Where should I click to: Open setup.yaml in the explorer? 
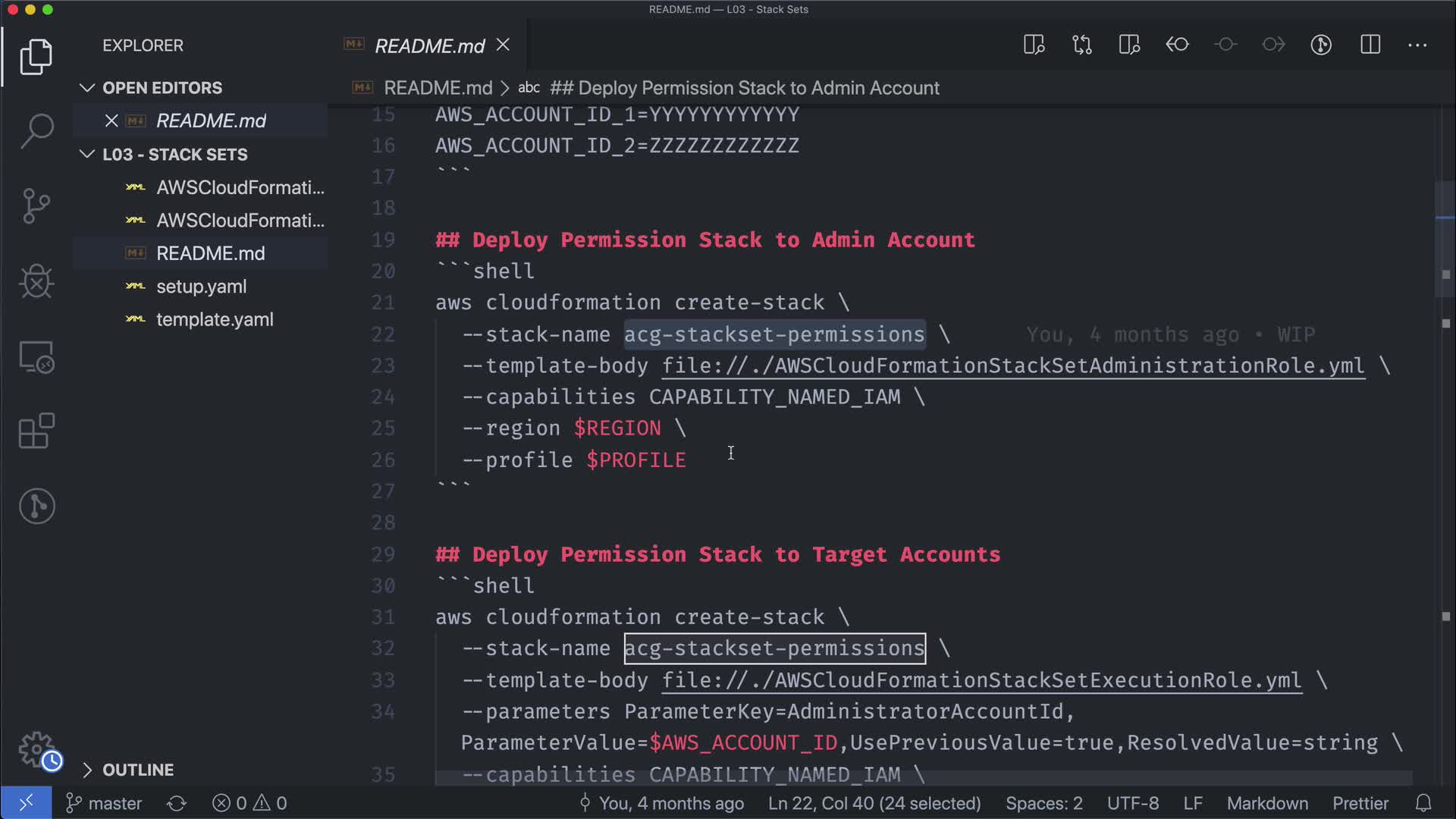201,287
